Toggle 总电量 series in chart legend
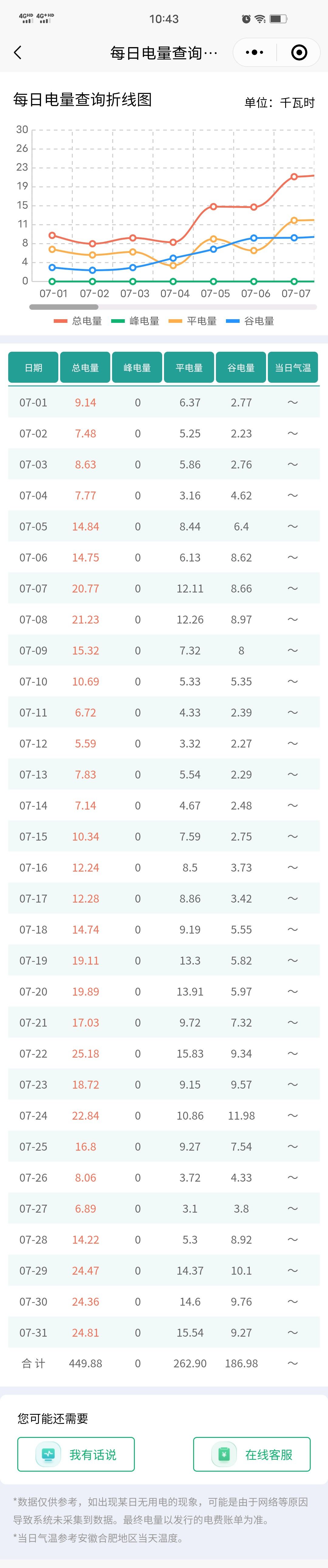The image size is (328, 1568). [x=78, y=321]
